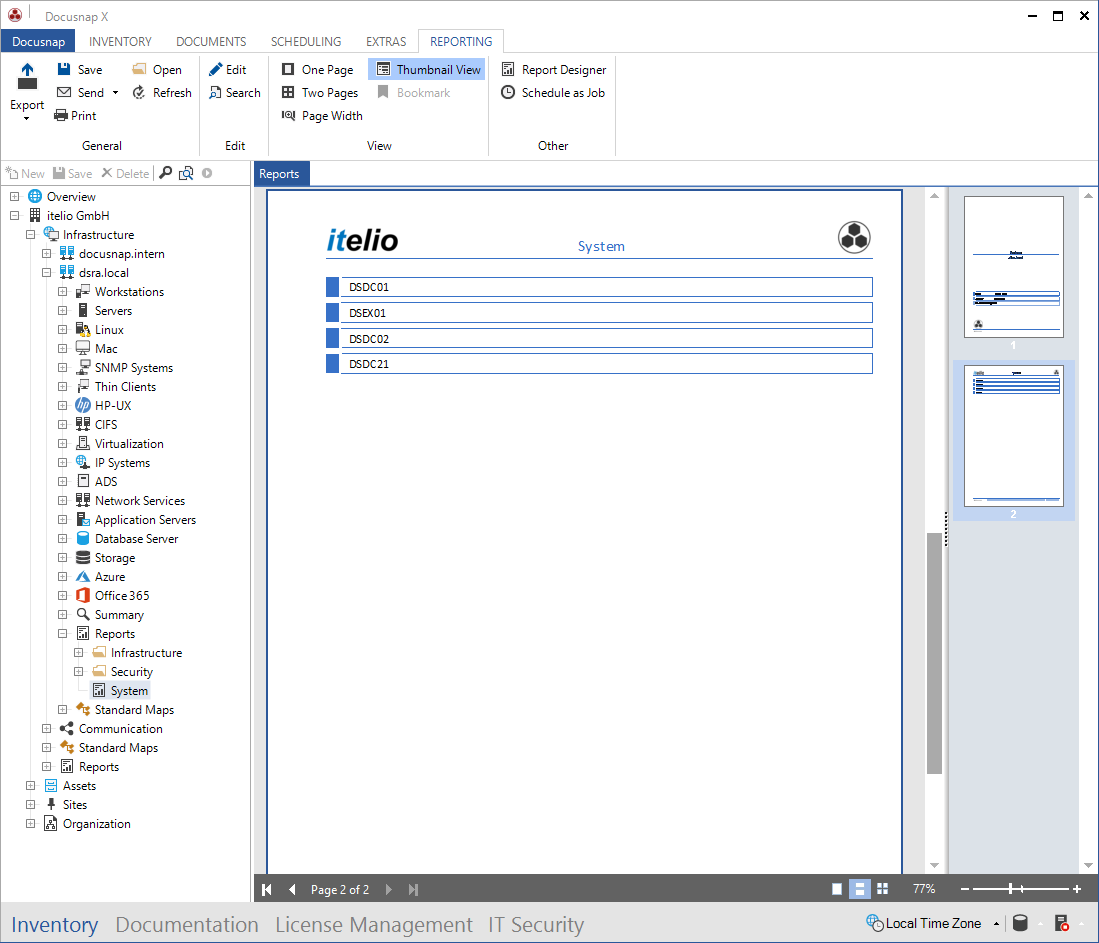This screenshot has width=1099, height=943.
Task: Open the Docusnap file tab
Action: tap(39, 41)
